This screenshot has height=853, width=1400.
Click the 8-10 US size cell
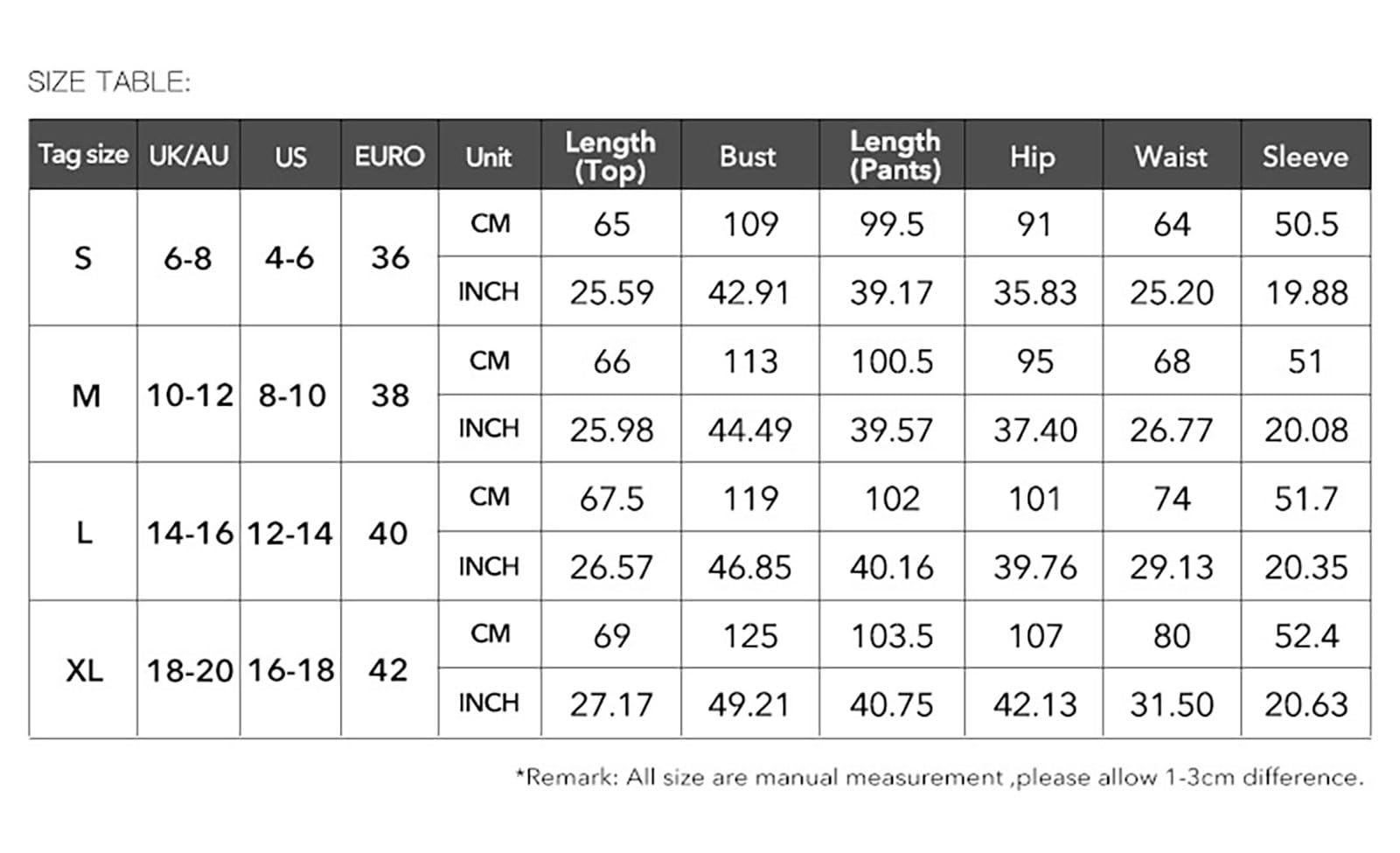[x=291, y=395]
